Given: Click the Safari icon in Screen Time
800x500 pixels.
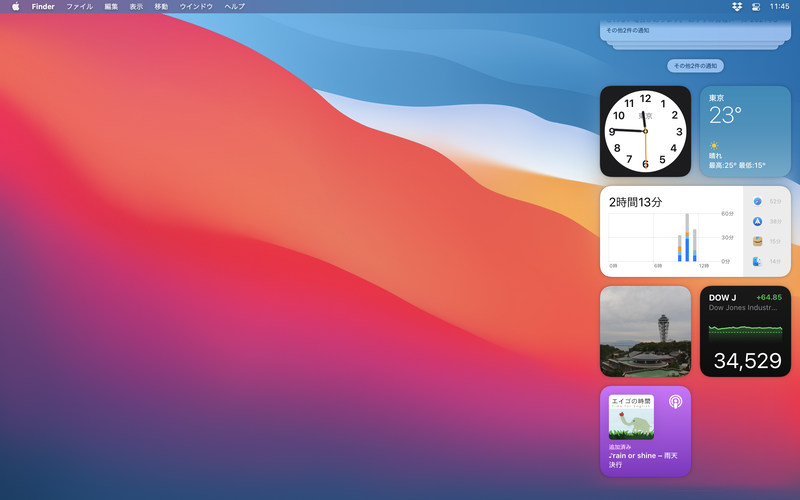Looking at the screenshot, I should click(758, 202).
